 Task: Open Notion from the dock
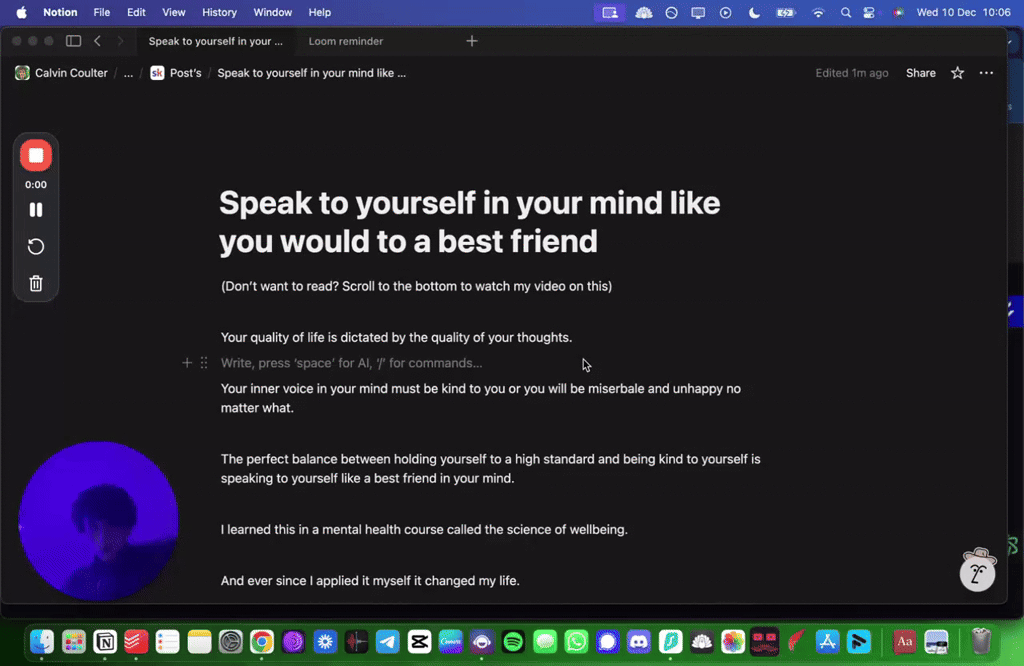pyautogui.click(x=104, y=642)
